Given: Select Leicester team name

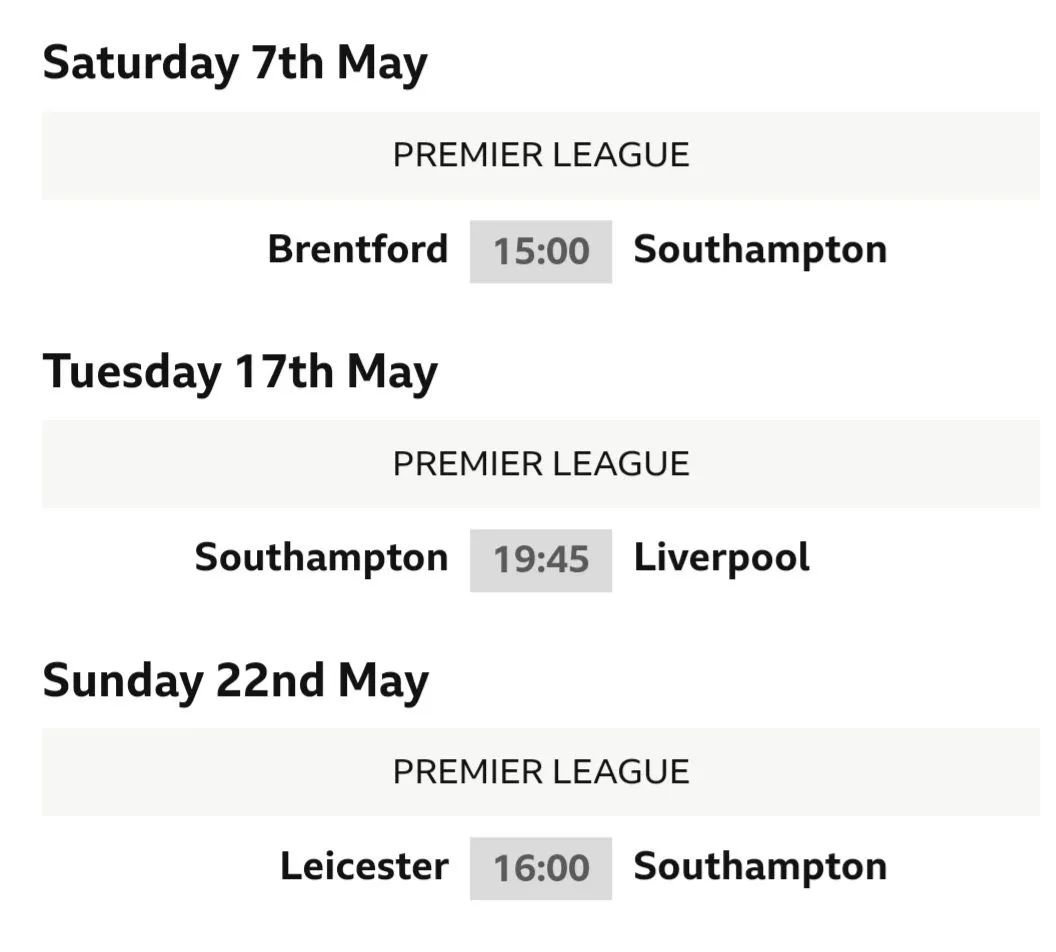Looking at the screenshot, I should point(364,866).
